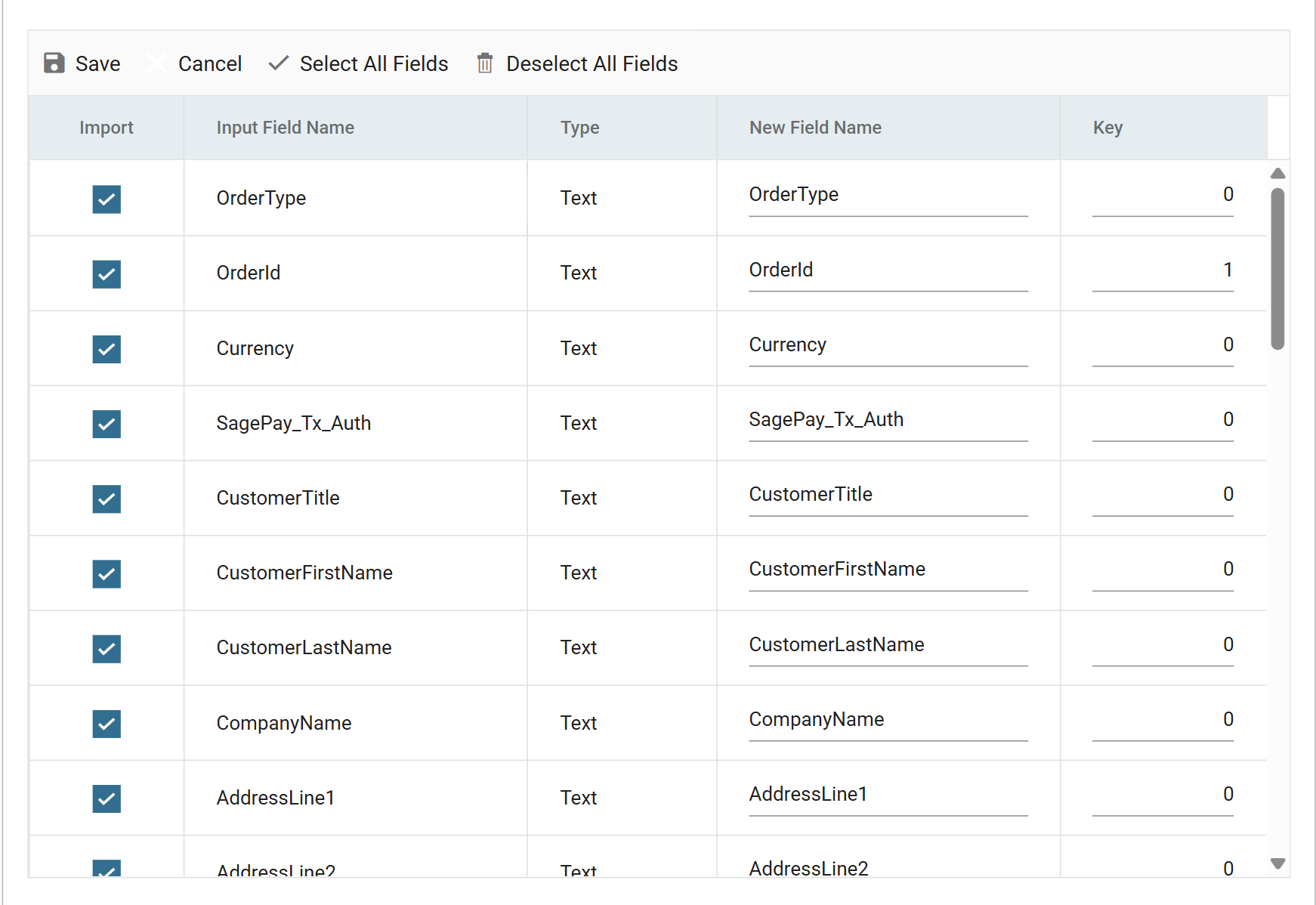Uncheck the CustomerLastName import checkbox

(x=107, y=648)
